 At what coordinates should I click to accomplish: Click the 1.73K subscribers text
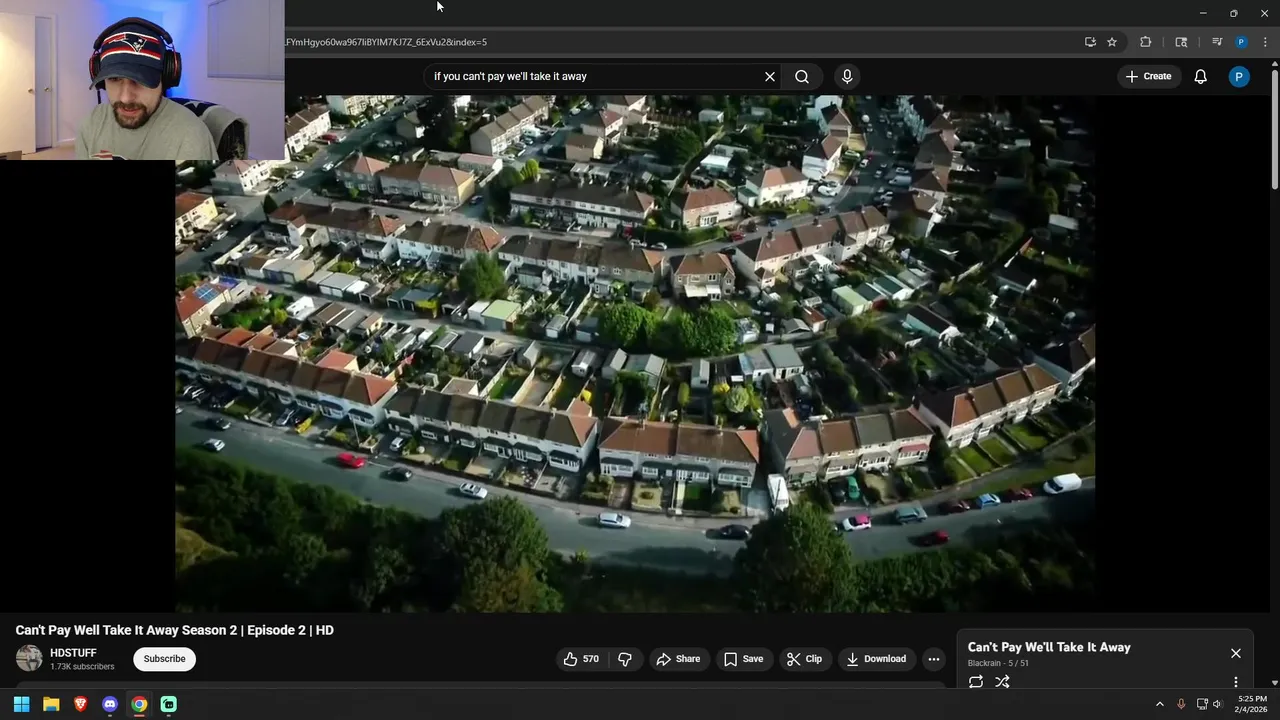click(82, 667)
